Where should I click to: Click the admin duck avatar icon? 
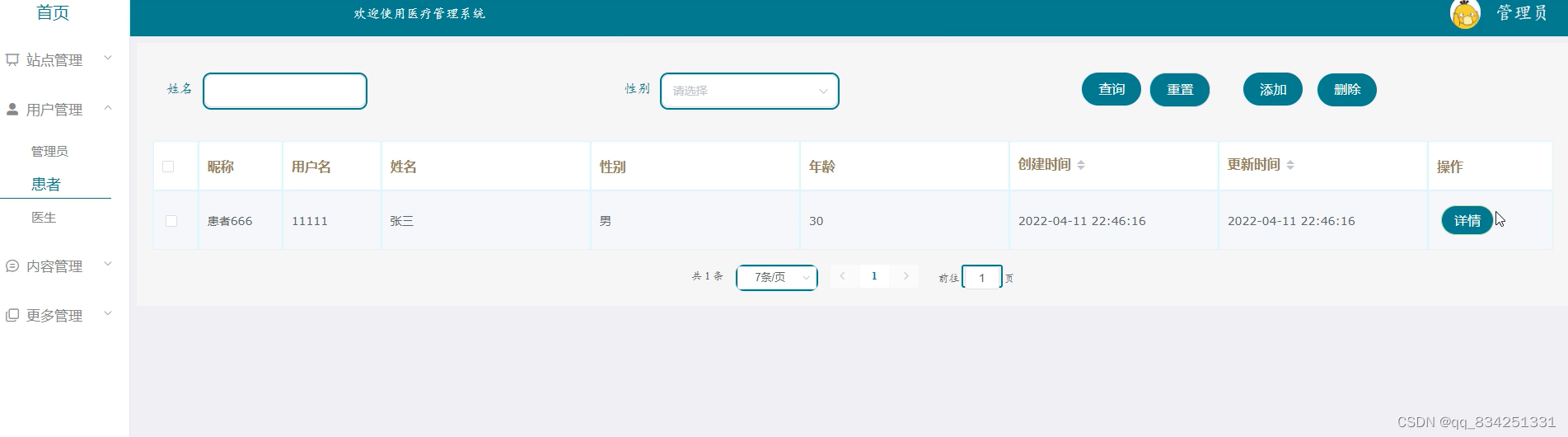pyautogui.click(x=1465, y=14)
